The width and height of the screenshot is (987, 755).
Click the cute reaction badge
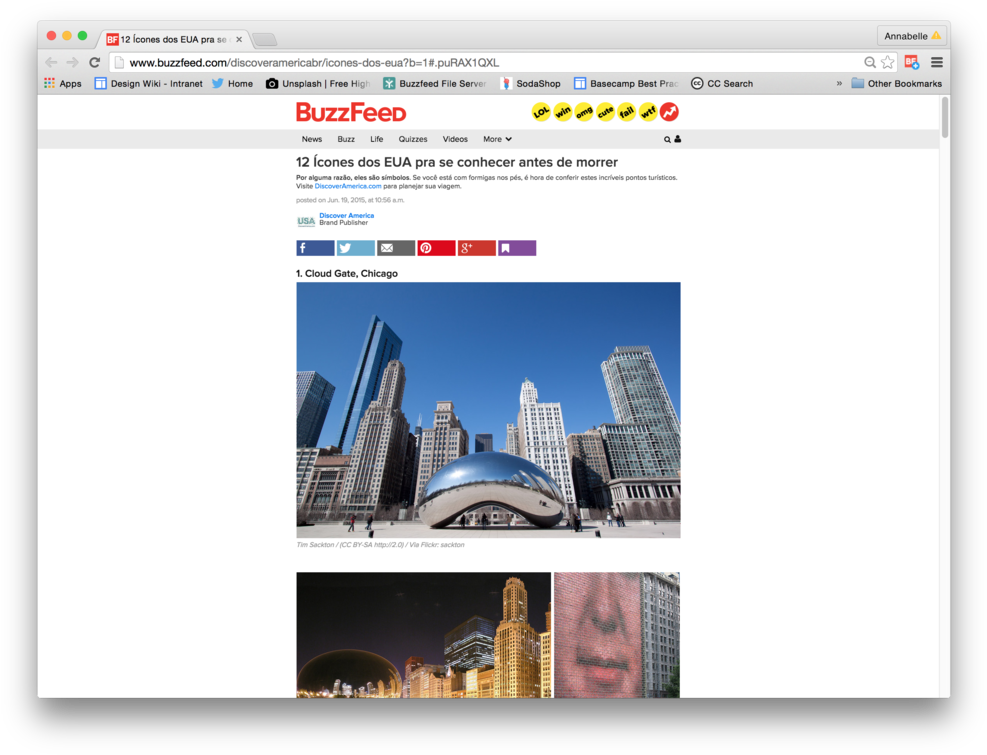click(x=604, y=113)
